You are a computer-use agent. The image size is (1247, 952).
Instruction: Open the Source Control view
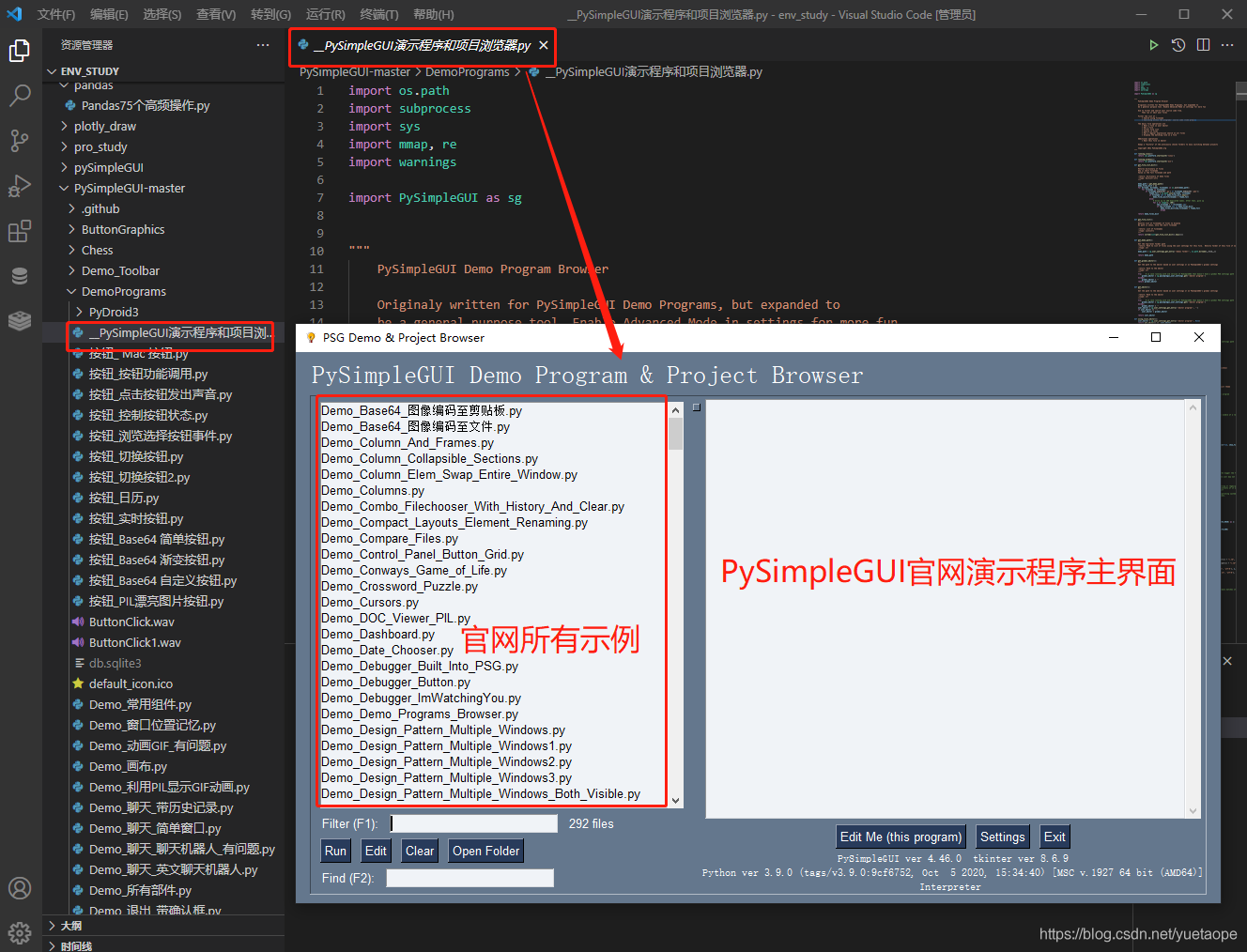tap(20, 141)
